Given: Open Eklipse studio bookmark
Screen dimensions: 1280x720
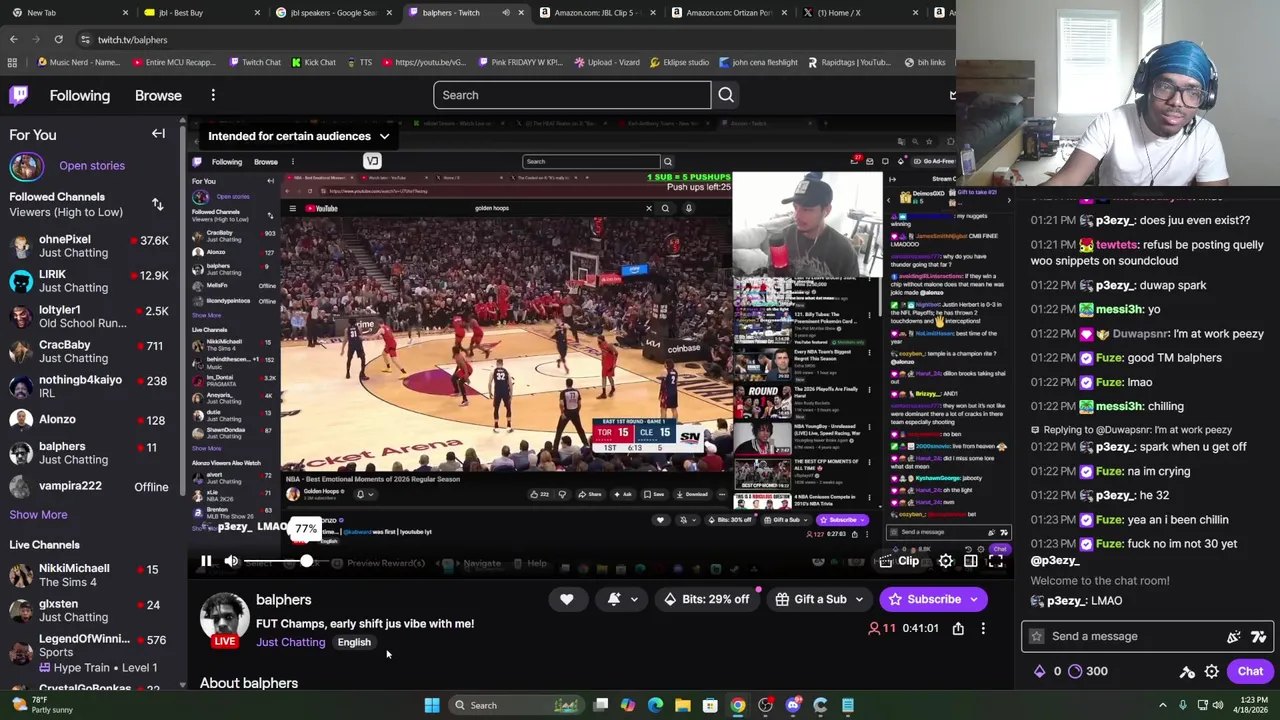Looking at the screenshot, I should coord(679,62).
